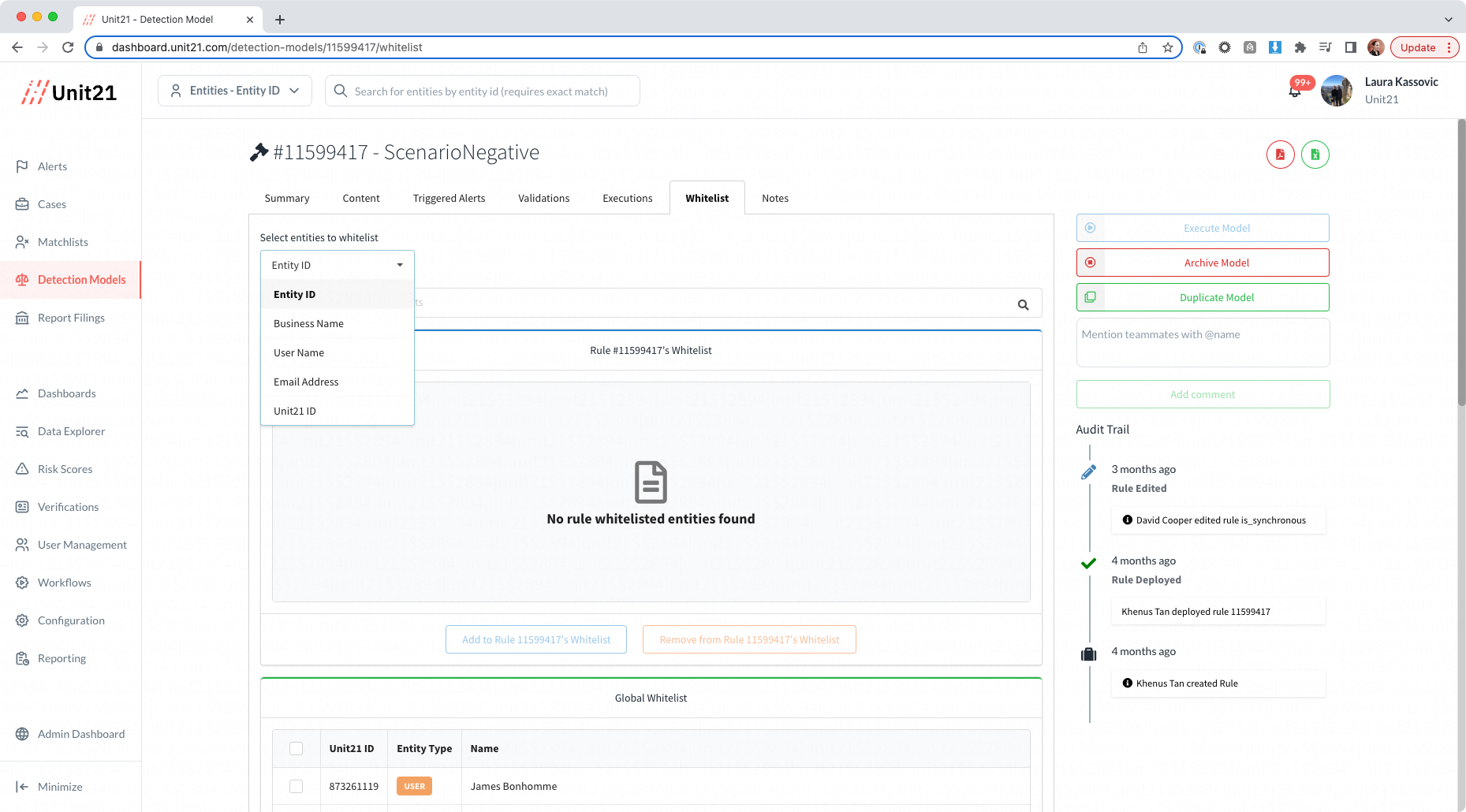
Task: Open the Detection Models sidebar link
Action: (71, 280)
